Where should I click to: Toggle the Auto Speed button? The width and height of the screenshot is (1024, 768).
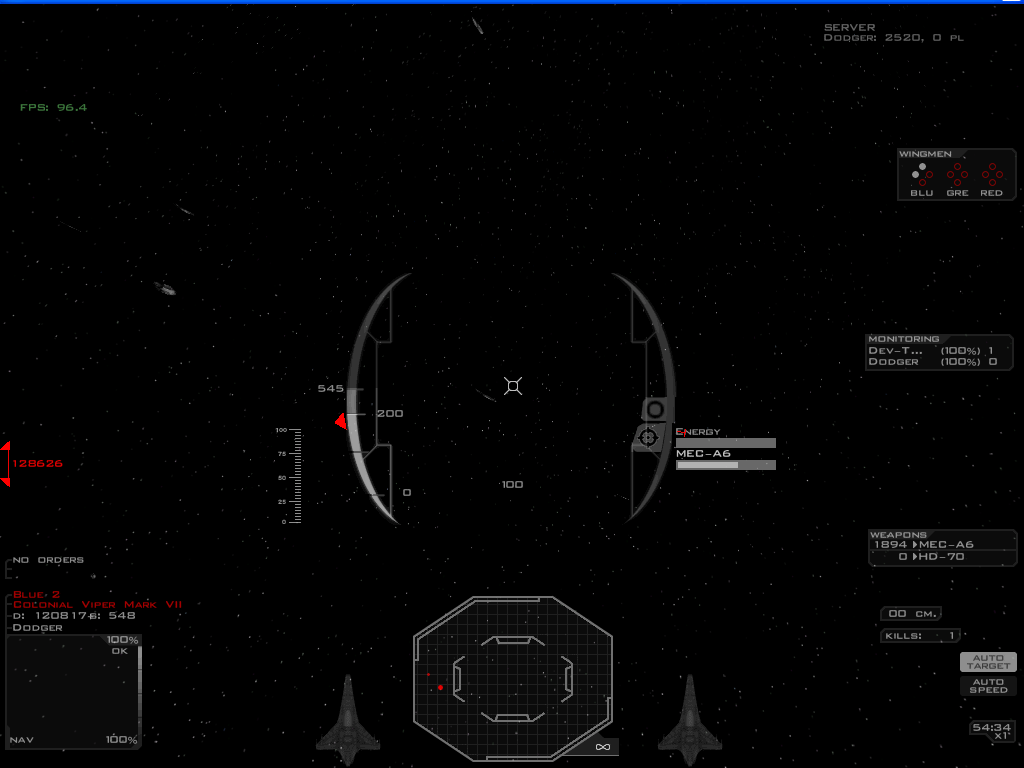click(988, 686)
